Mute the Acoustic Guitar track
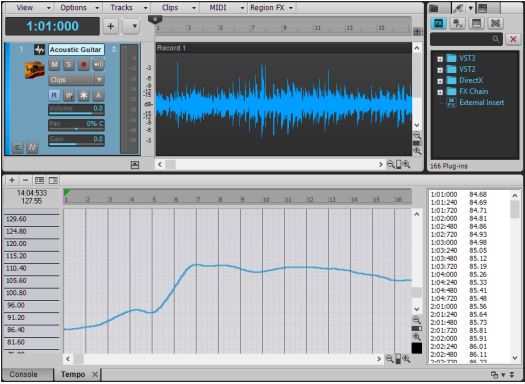This screenshot has height=384, width=525. (x=54, y=64)
